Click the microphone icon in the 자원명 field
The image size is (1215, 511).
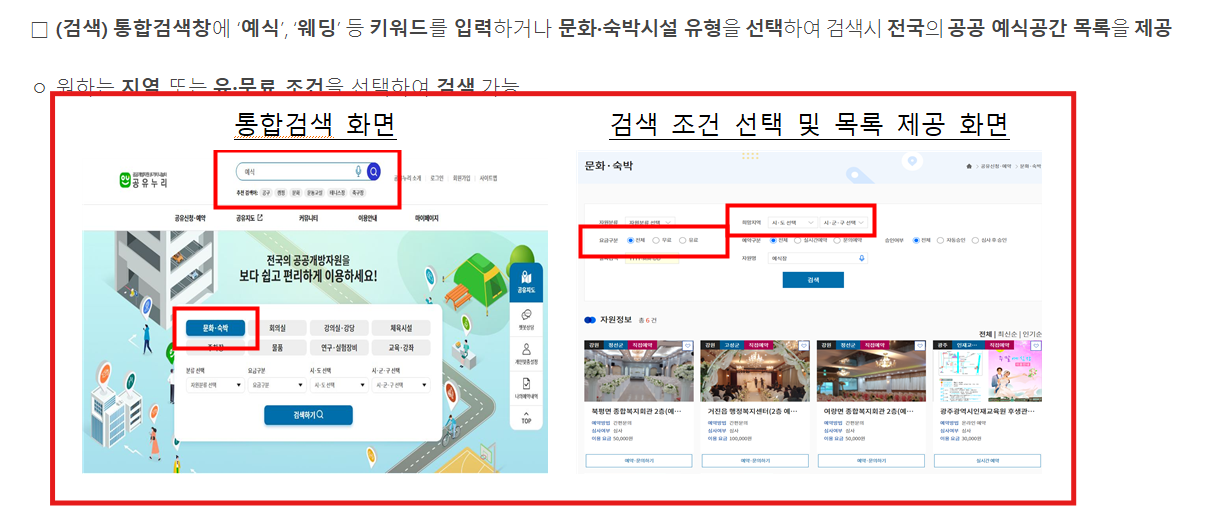click(862, 258)
